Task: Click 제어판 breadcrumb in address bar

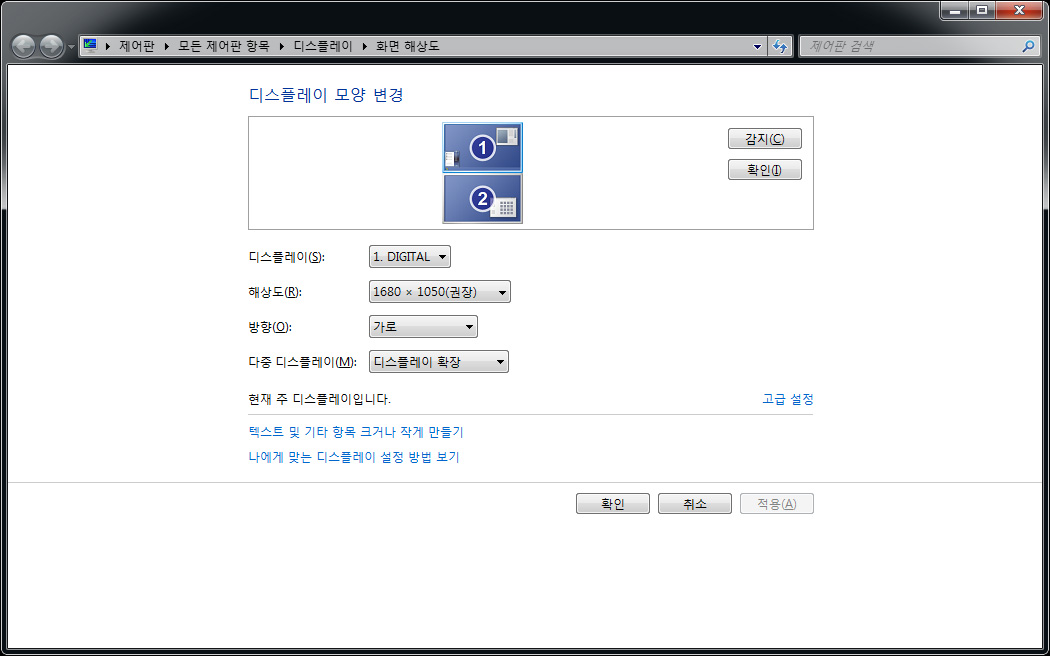Action: 136,46
